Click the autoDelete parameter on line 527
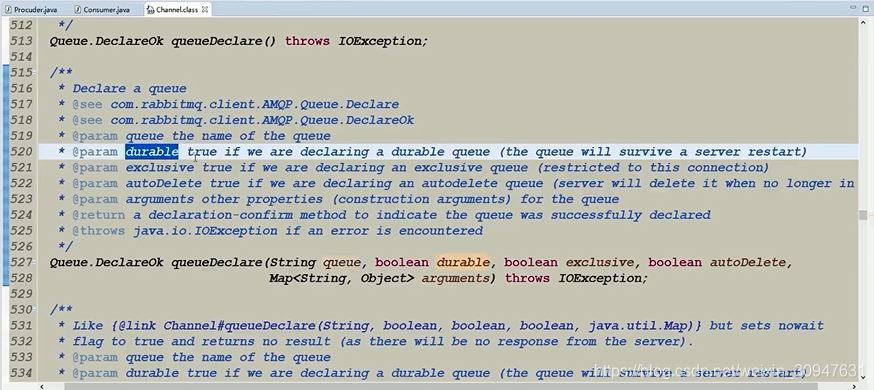 click(x=747, y=262)
